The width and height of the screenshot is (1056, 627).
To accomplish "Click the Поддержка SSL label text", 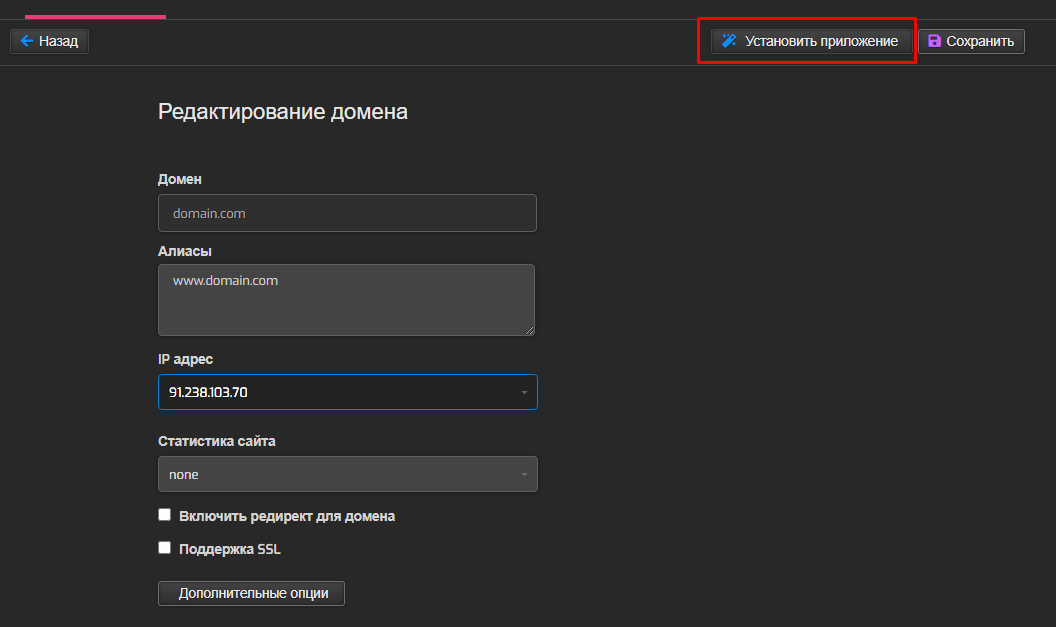I will [x=230, y=549].
